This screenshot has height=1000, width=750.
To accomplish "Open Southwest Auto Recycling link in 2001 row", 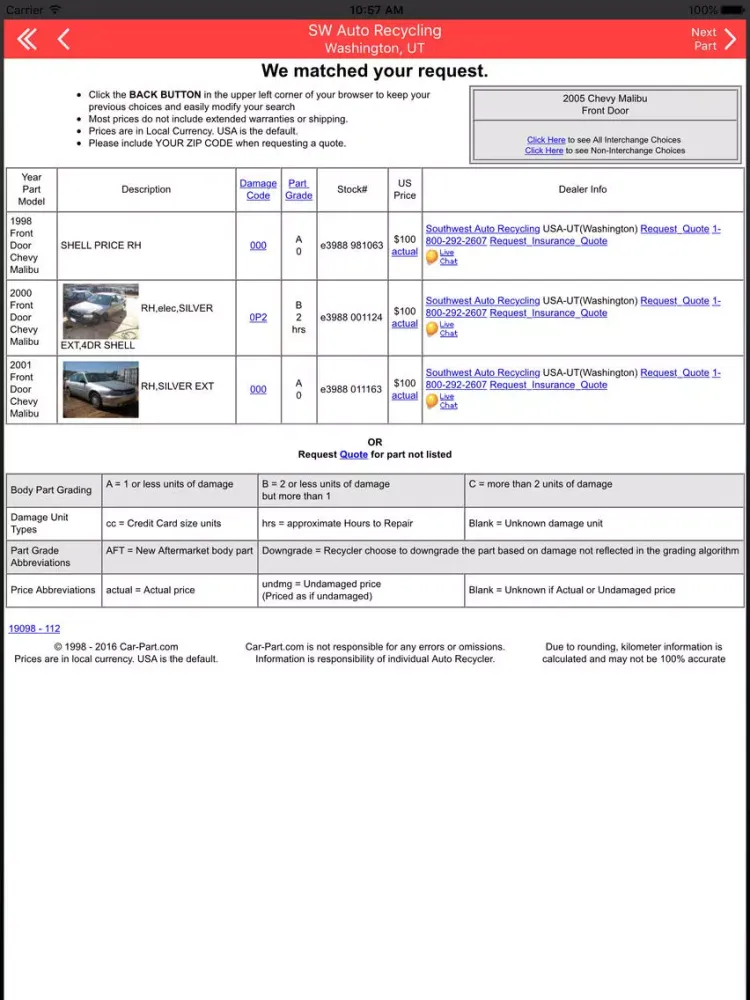I will pos(483,372).
